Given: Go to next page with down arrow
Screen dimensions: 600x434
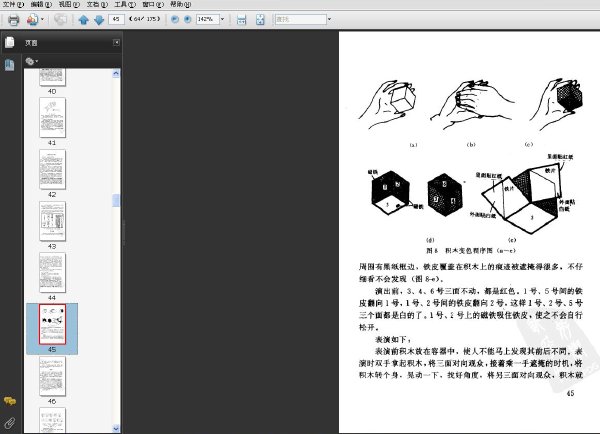Looking at the screenshot, I should [99, 20].
